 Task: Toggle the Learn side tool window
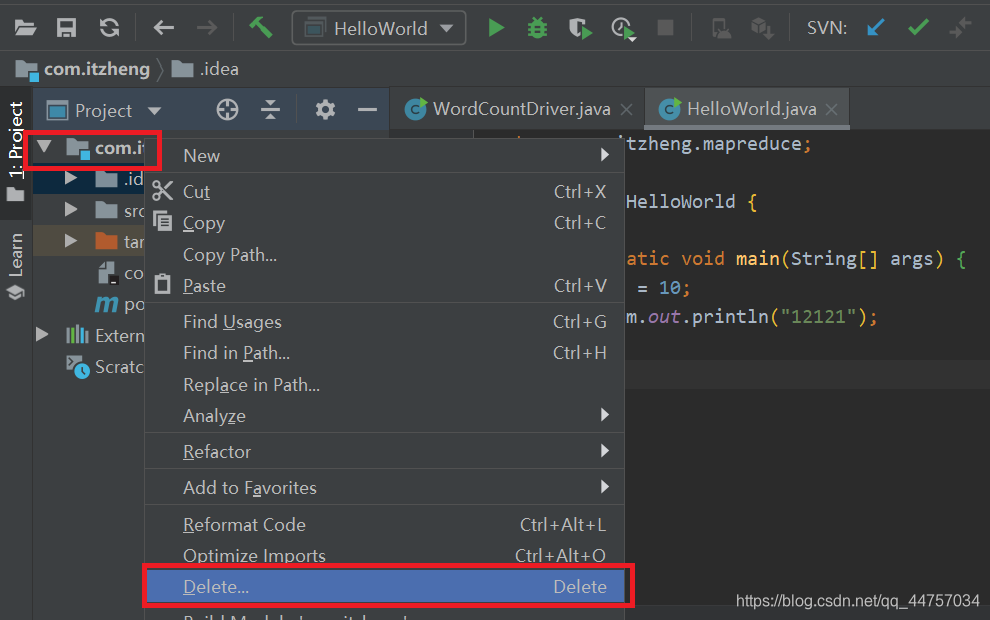[x=15, y=266]
